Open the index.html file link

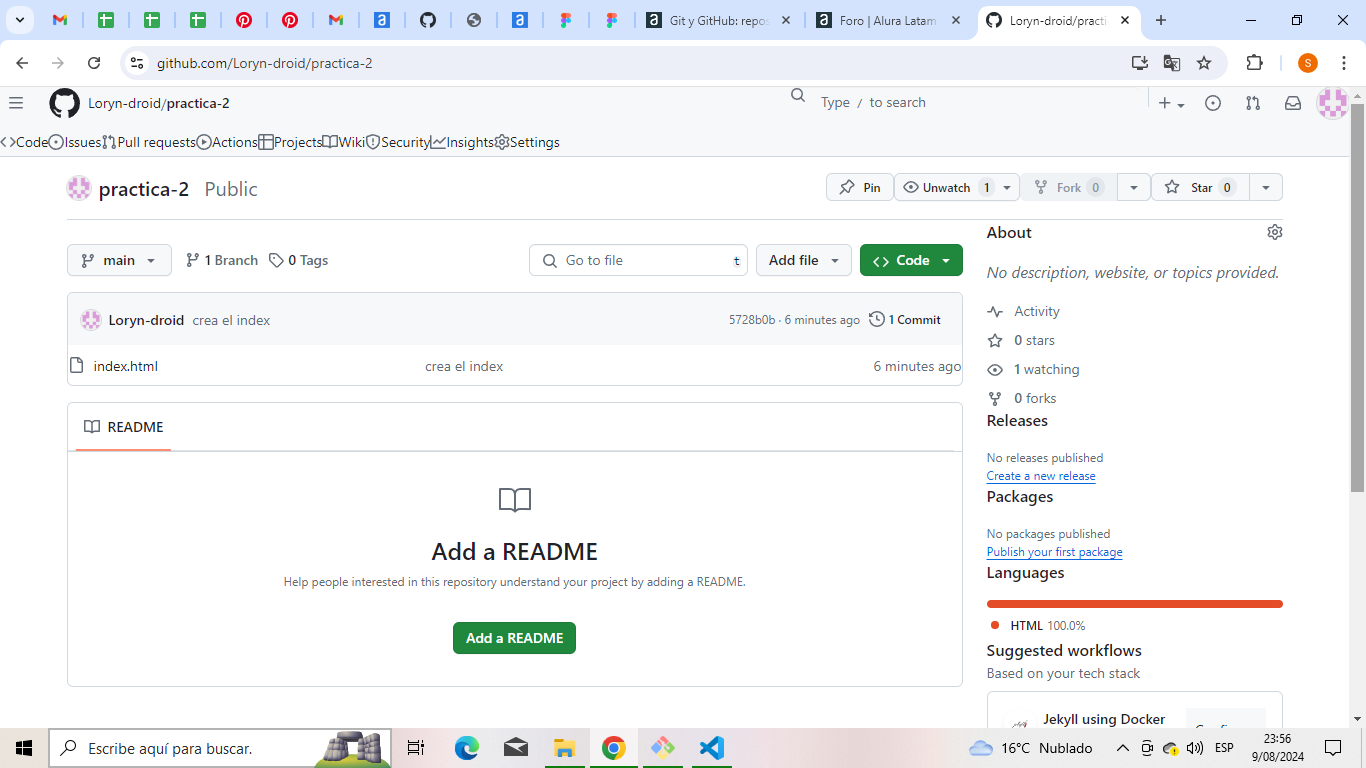(x=126, y=366)
